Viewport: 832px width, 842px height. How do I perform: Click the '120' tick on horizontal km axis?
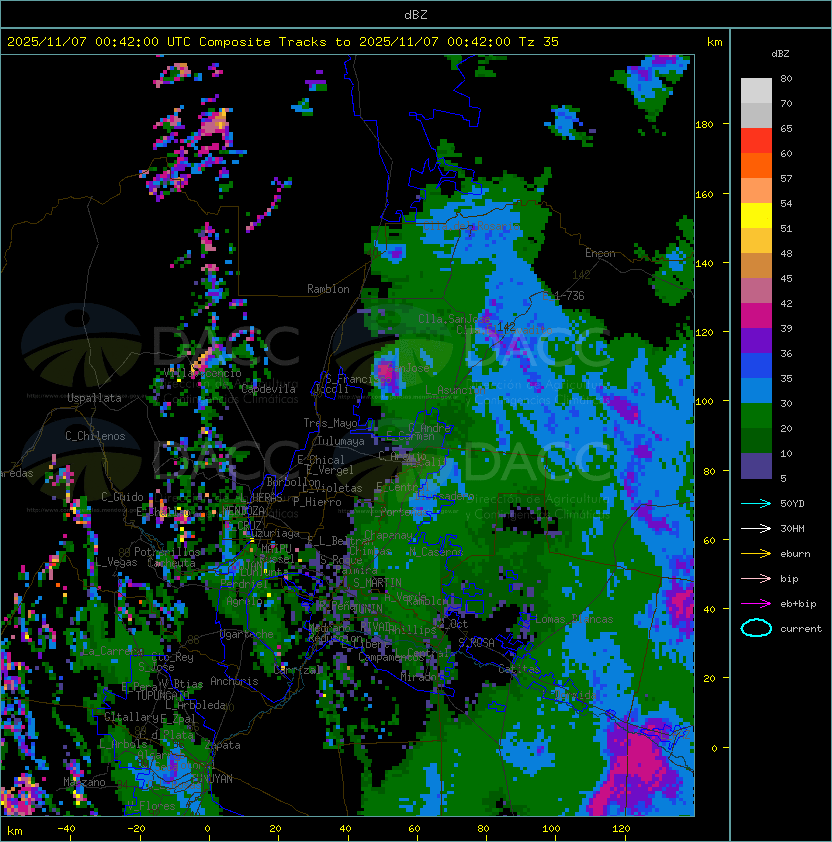(x=621, y=829)
